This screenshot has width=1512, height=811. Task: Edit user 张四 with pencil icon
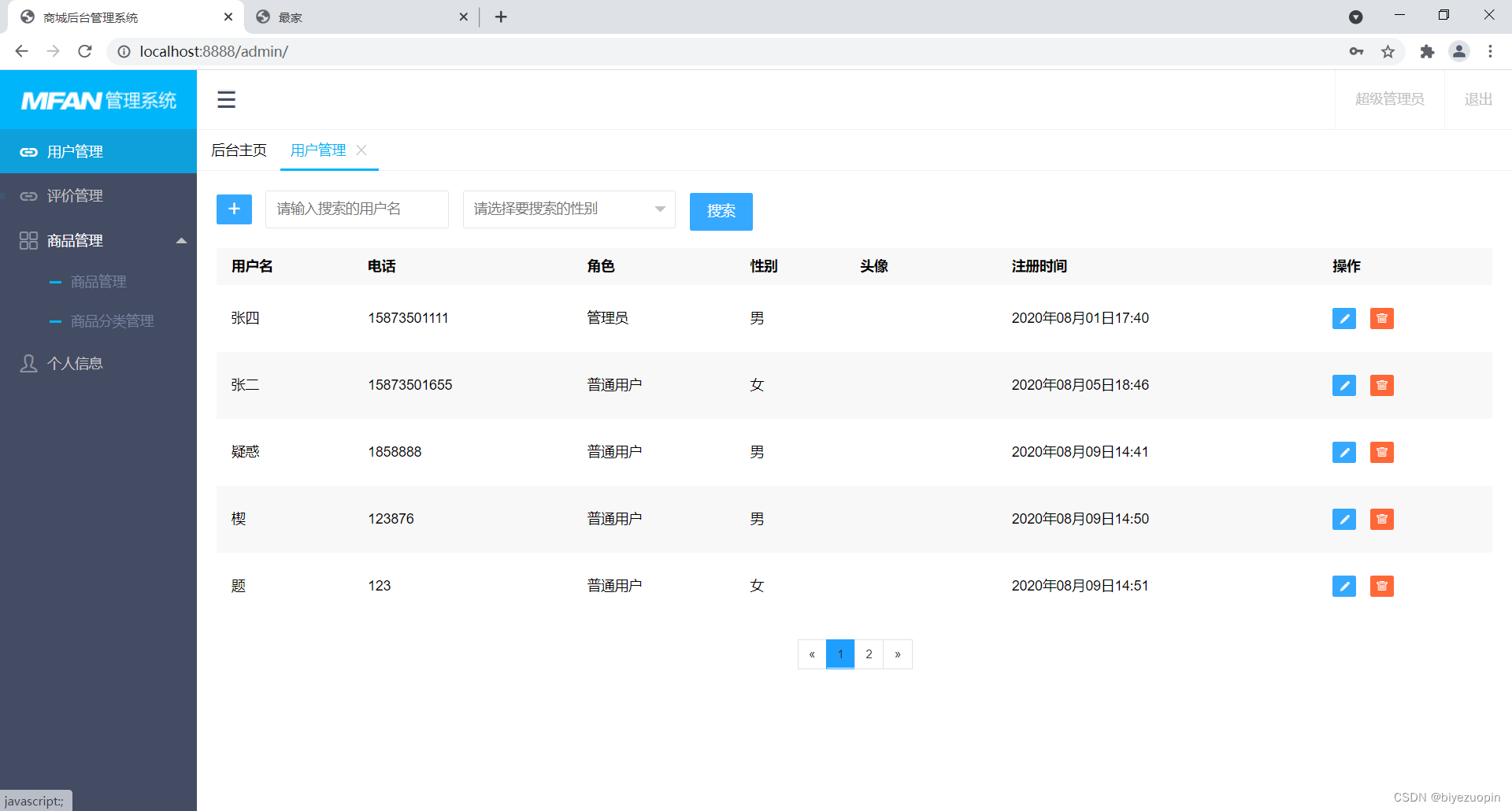[1343, 319]
